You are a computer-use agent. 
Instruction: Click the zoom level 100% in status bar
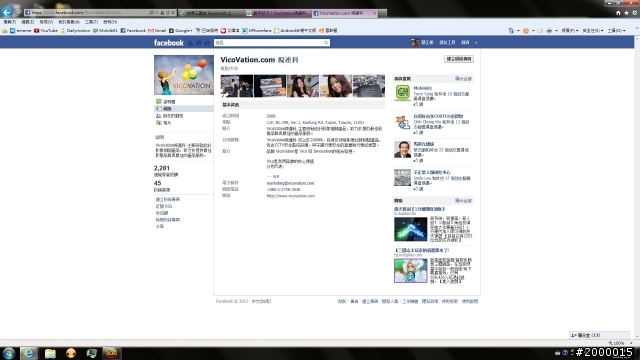(620, 343)
